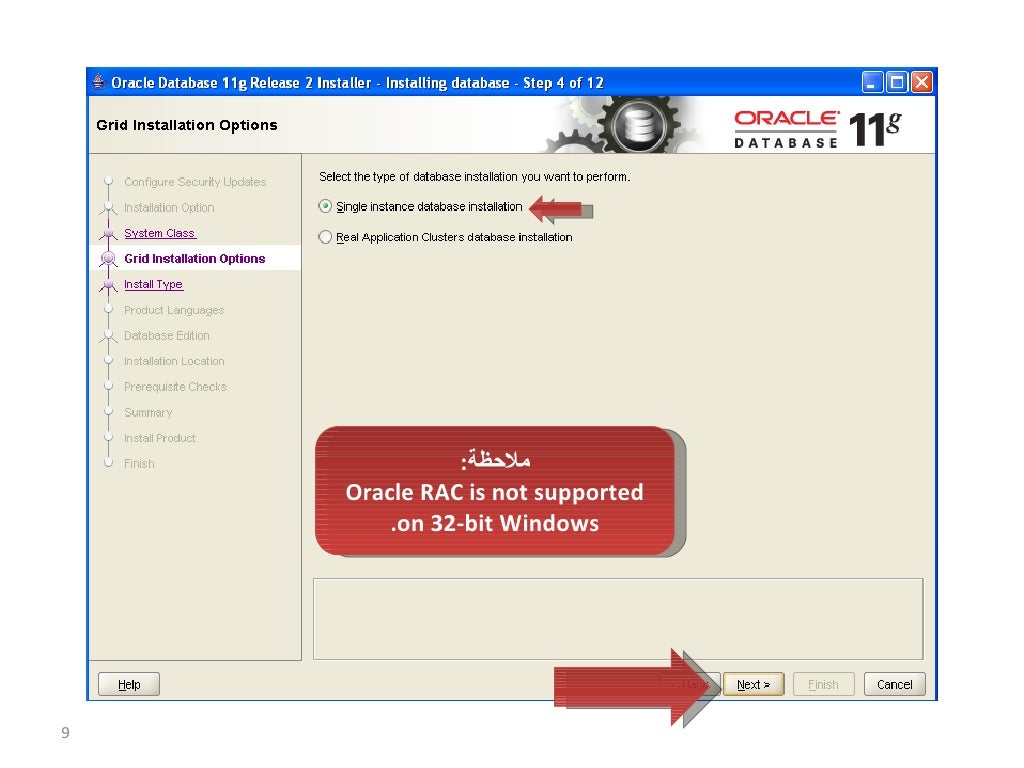Screen dimensions: 1024x768
Task: Click the Next button to continue
Action: coord(754,684)
